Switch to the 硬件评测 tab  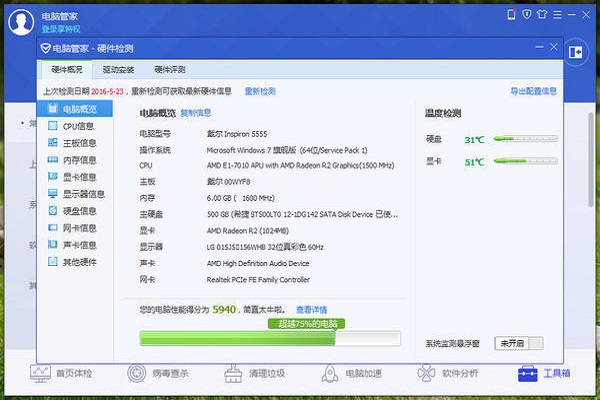[x=170, y=70]
